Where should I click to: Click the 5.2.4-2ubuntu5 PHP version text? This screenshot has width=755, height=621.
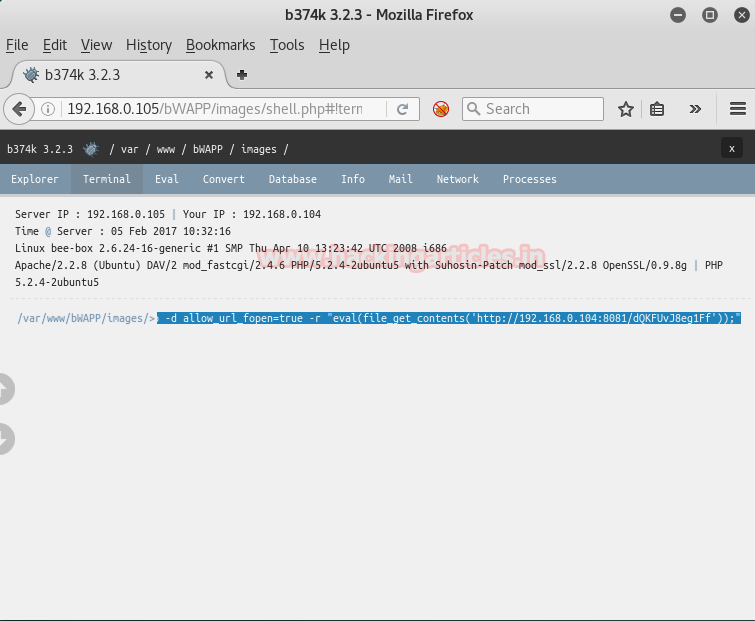click(57, 282)
